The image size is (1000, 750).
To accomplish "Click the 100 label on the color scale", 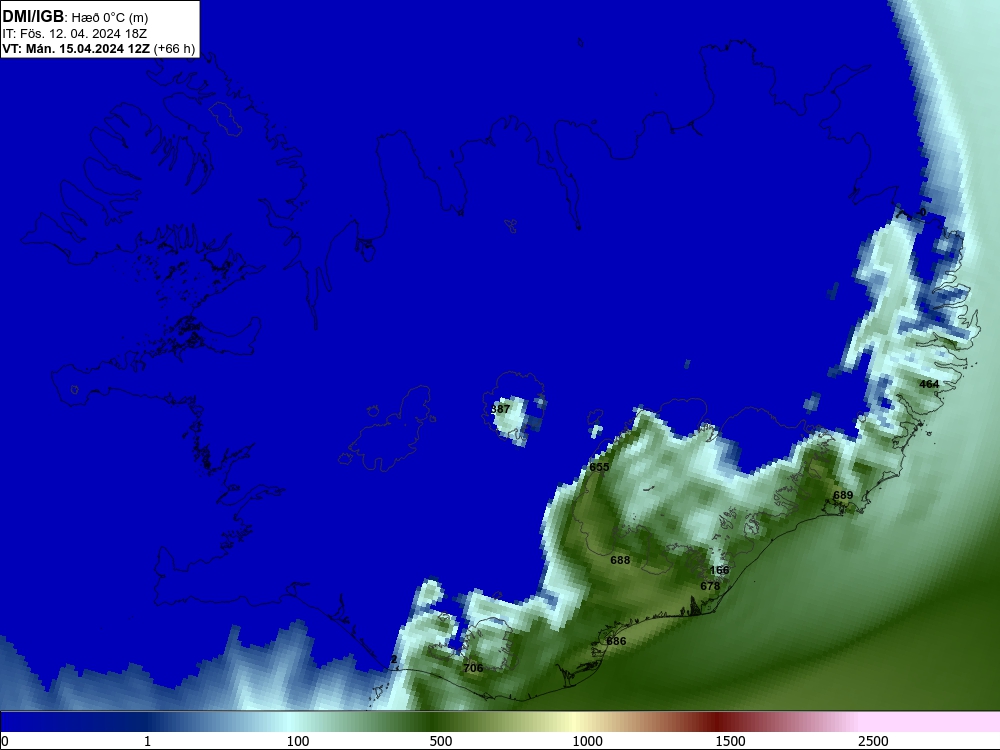I will click(x=298, y=741).
